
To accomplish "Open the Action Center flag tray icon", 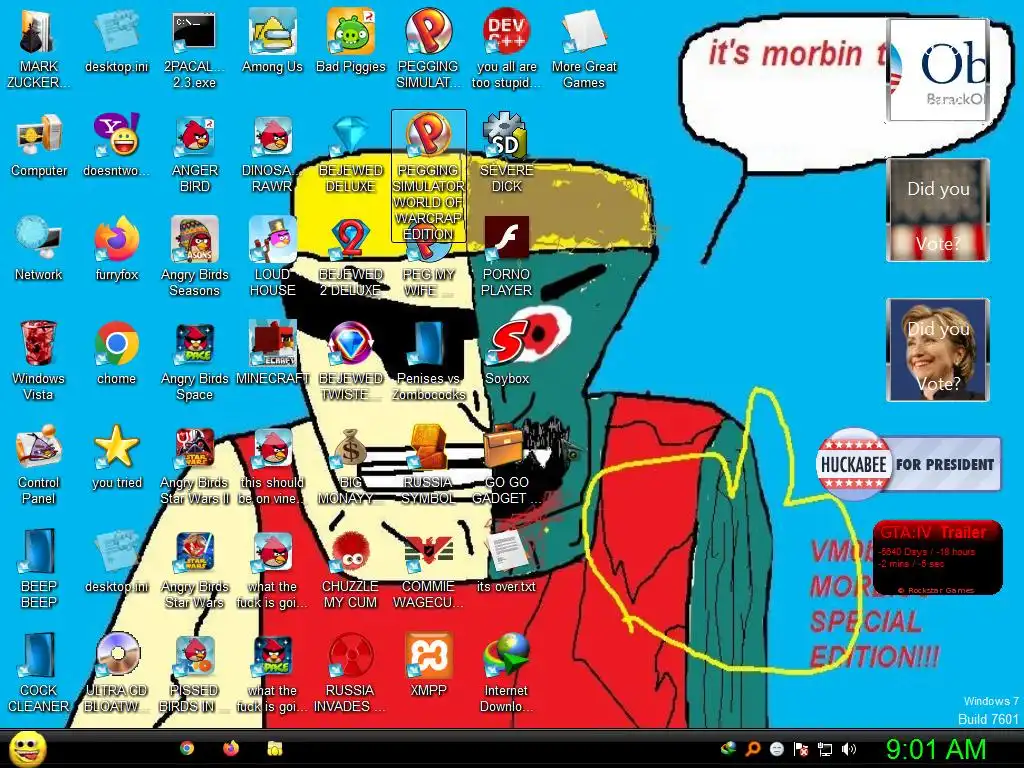I will point(801,749).
